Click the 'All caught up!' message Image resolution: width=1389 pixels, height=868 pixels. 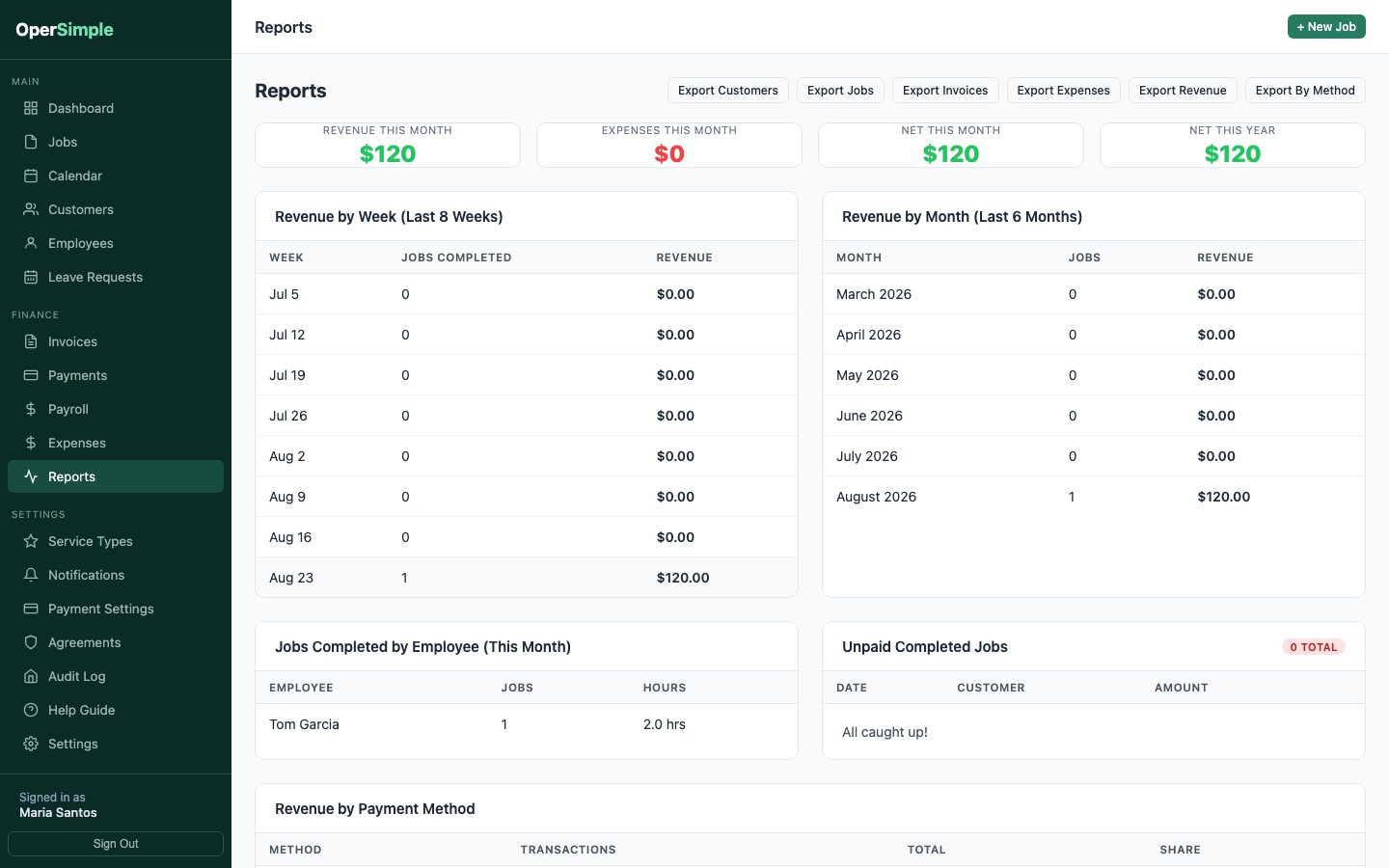coord(885,732)
